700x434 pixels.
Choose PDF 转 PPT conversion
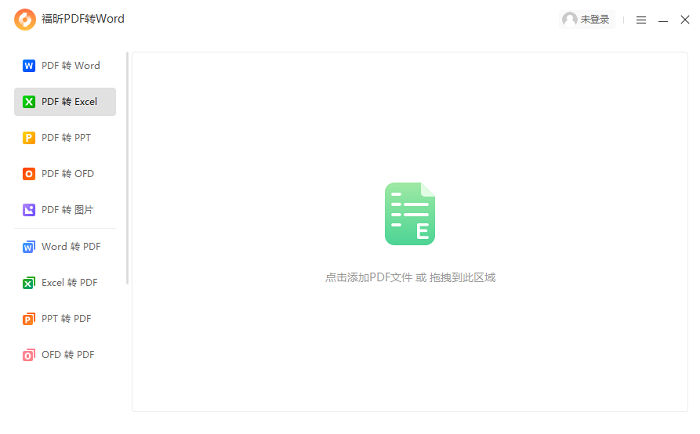(65, 138)
